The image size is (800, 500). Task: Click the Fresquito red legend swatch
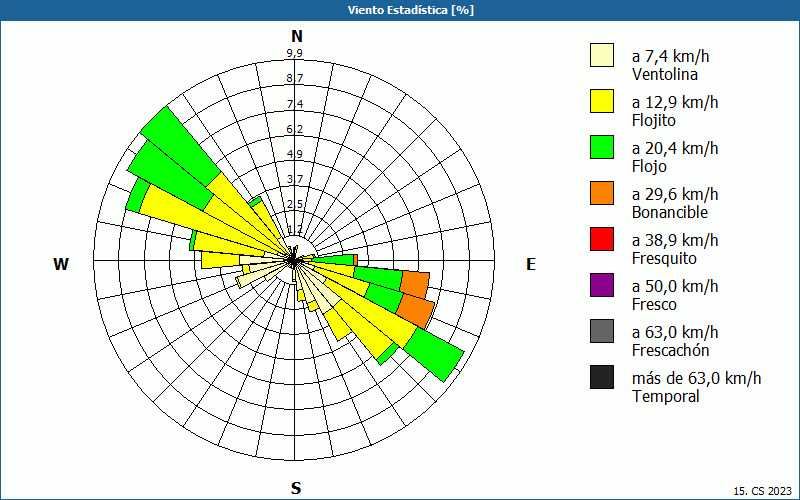pyautogui.click(x=602, y=239)
